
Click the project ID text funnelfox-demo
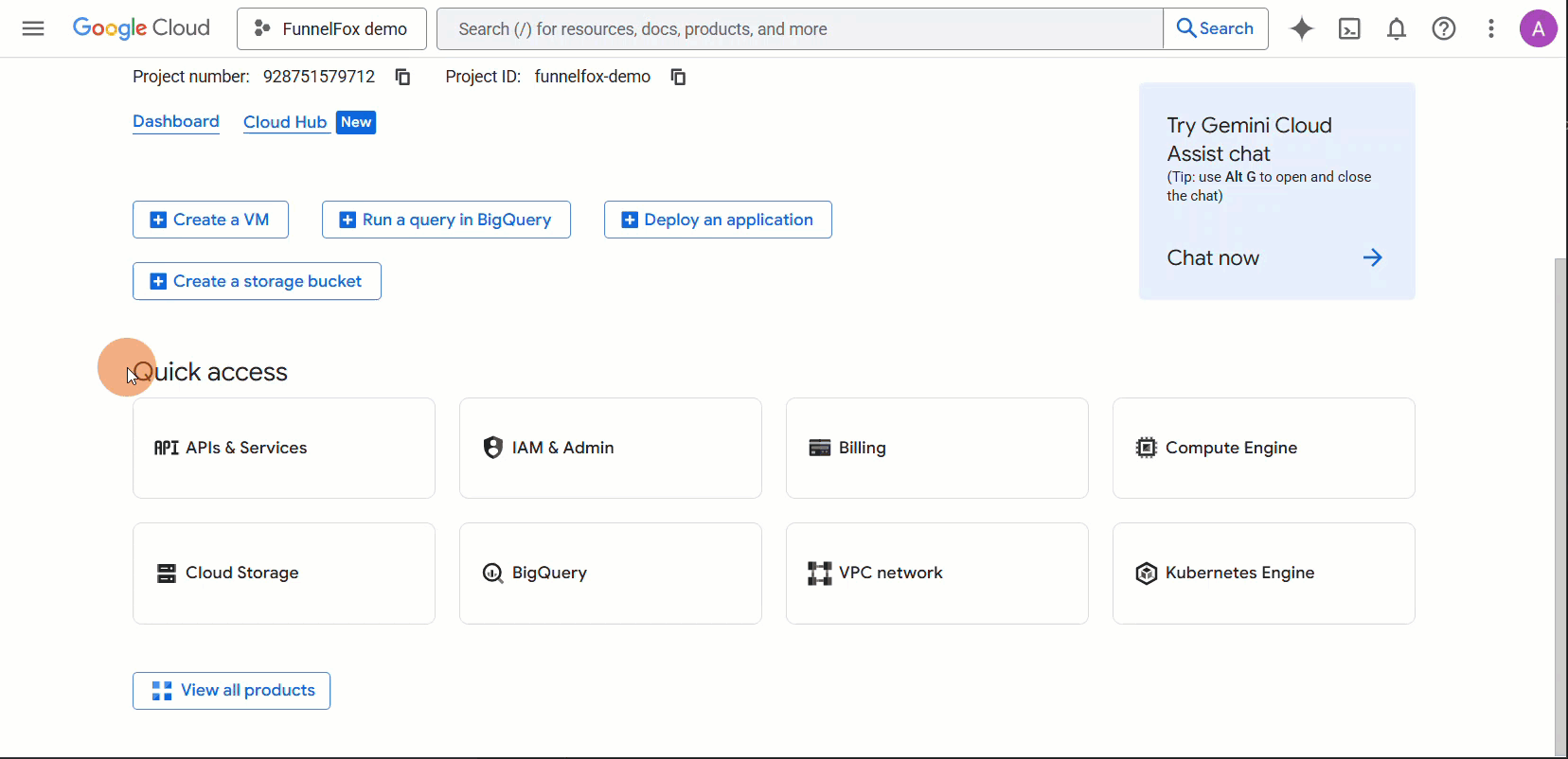pyautogui.click(x=593, y=77)
